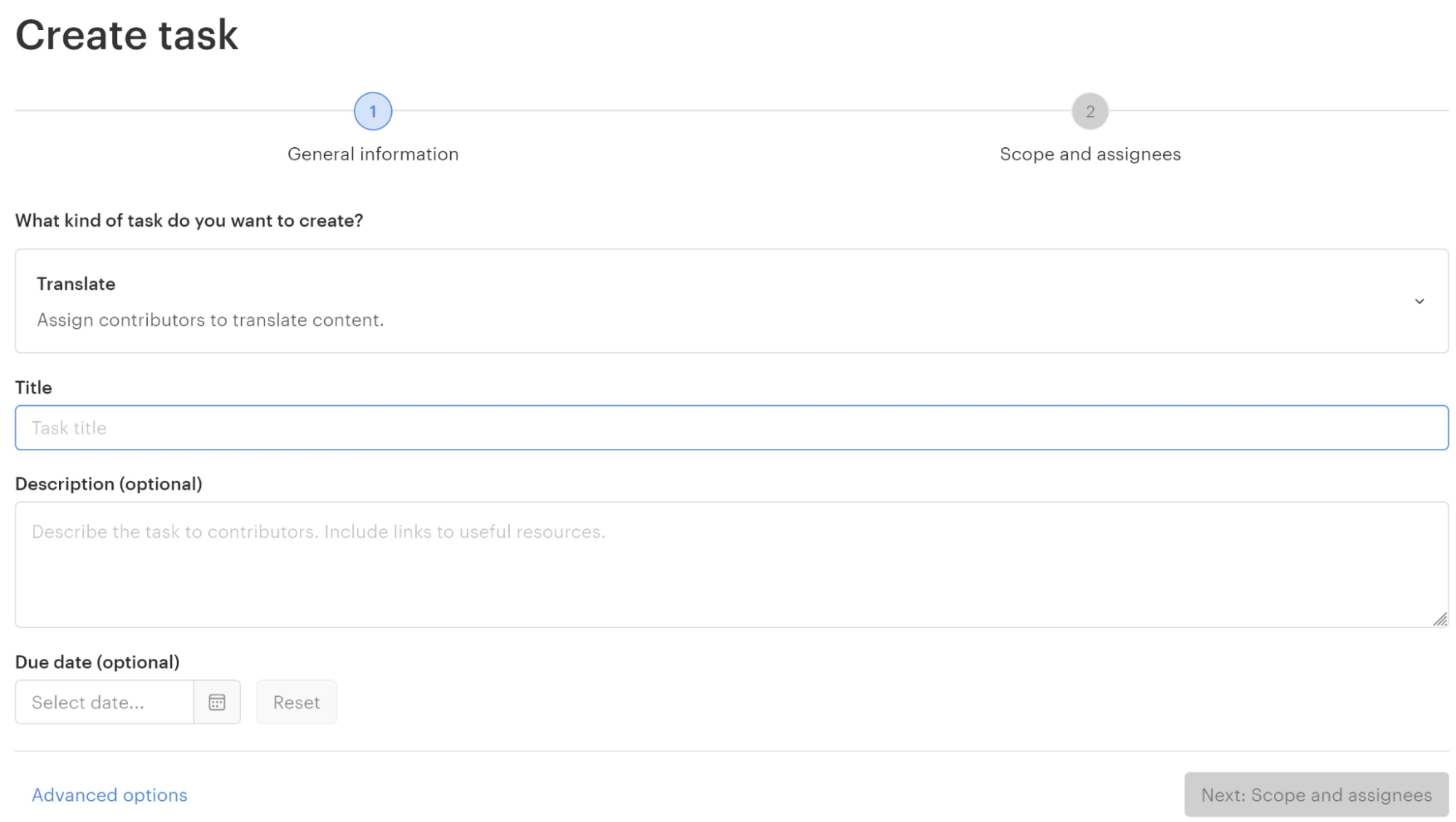
Task: Open the Translate task type selector
Action: coord(731,301)
